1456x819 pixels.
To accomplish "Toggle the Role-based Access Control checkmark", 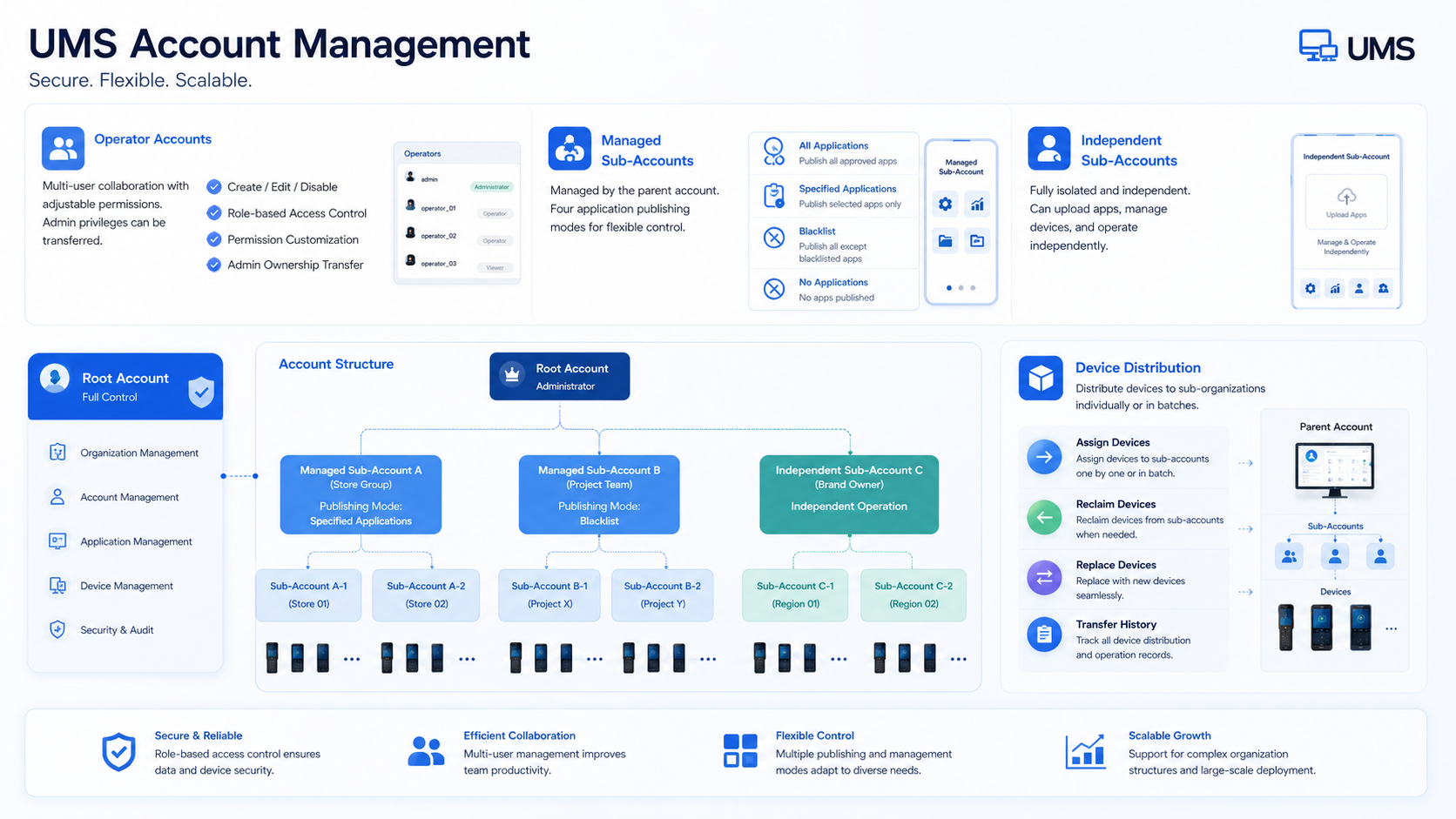I will tap(213, 212).
